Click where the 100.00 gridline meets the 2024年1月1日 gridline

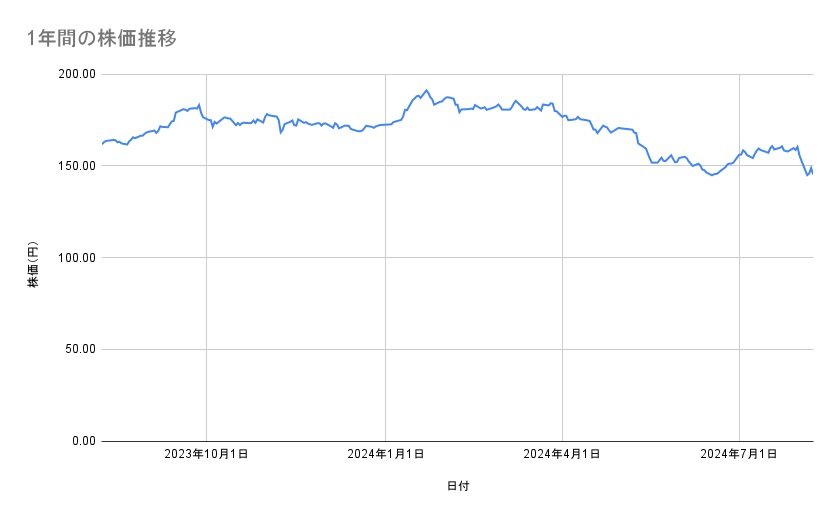385,257
